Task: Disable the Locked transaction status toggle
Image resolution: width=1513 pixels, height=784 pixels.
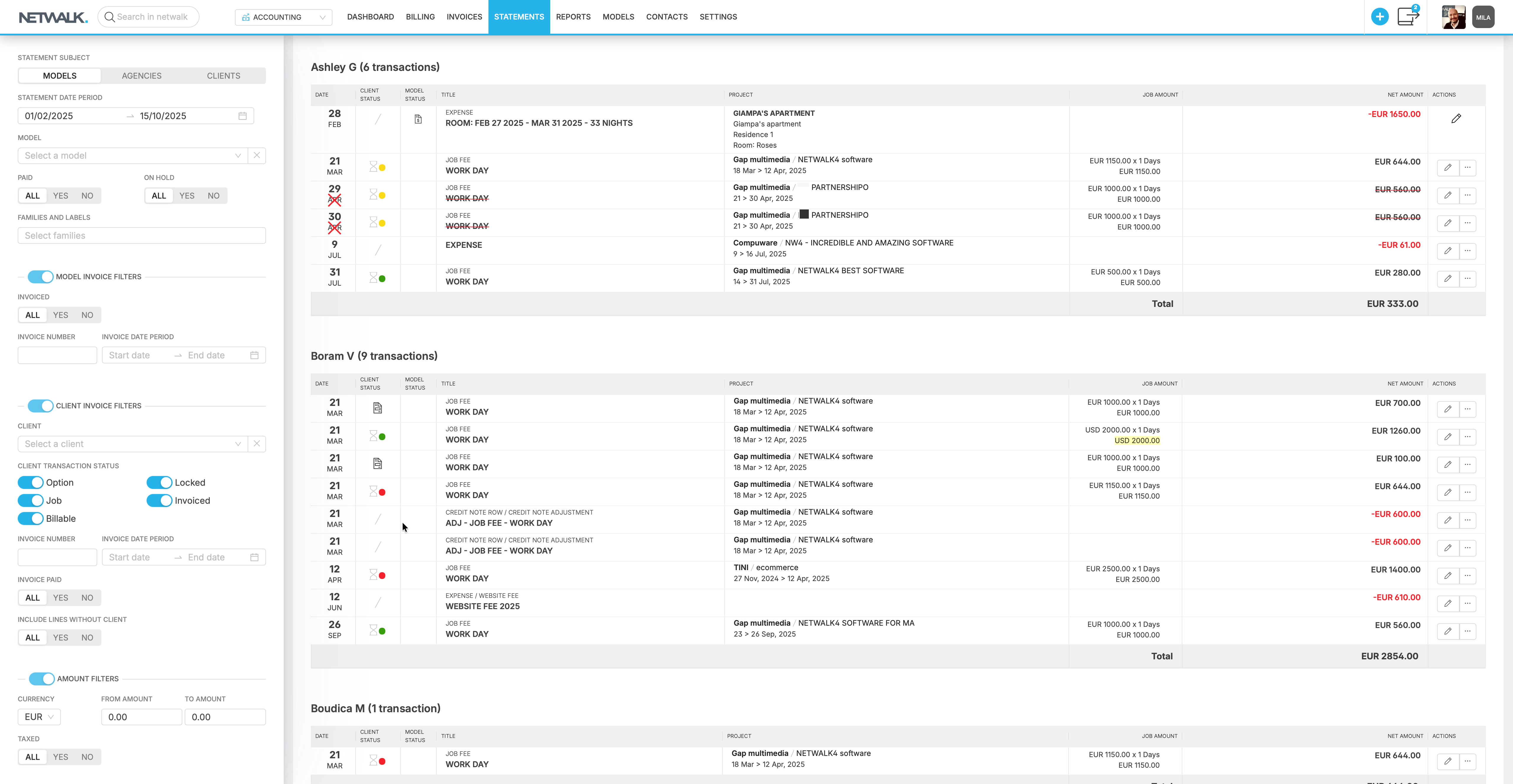Action: point(159,483)
